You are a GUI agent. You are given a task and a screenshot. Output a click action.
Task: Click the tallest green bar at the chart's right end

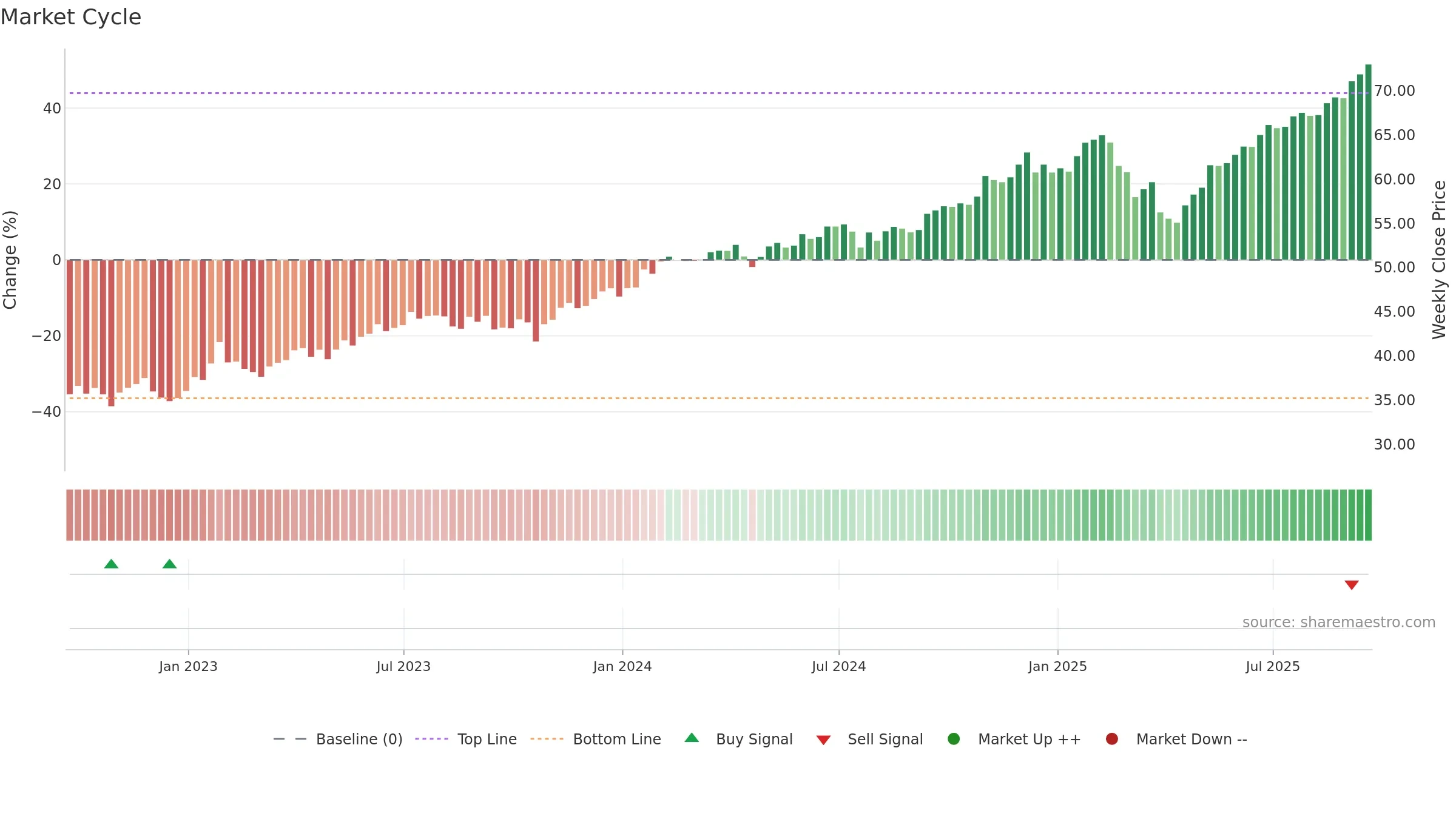pos(1368,162)
